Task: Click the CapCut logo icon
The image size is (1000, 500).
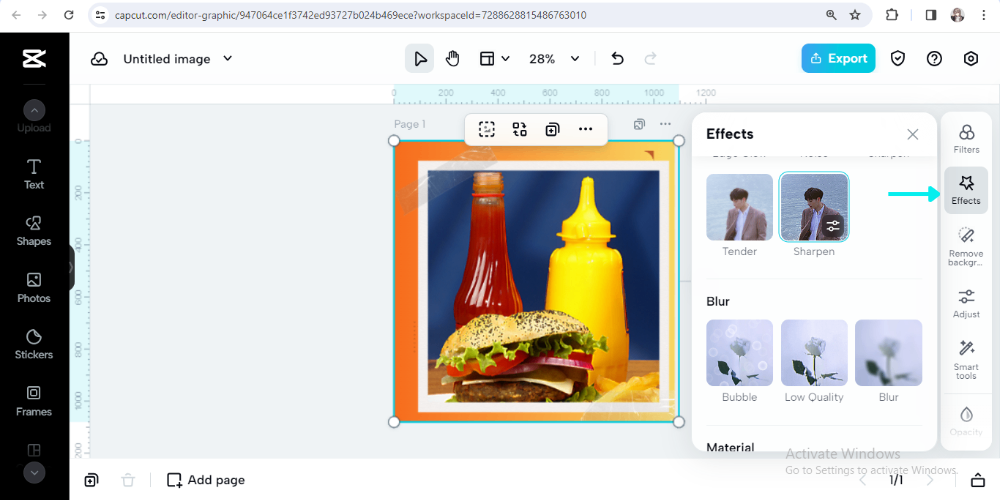Action: (x=34, y=59)
